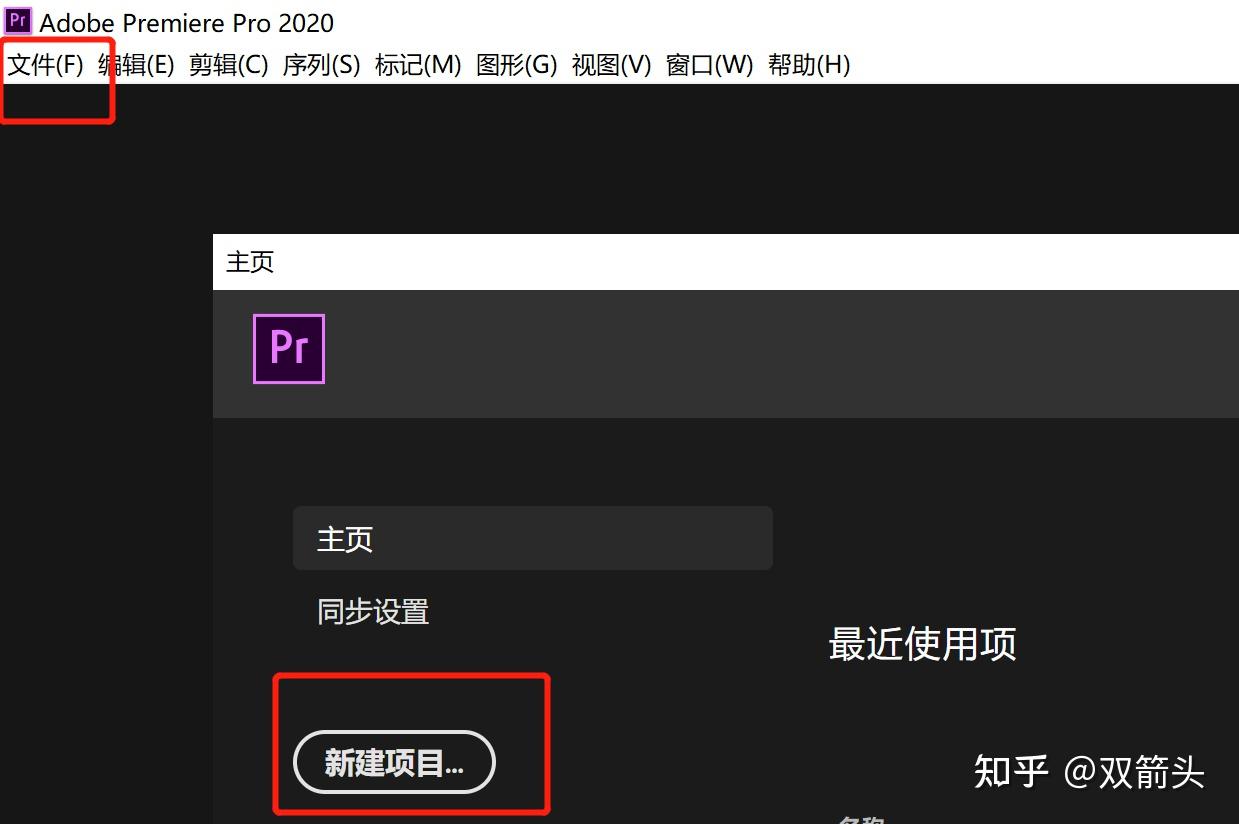
Task: Click the 最近使用项 heading
Action: click(922, 644)
